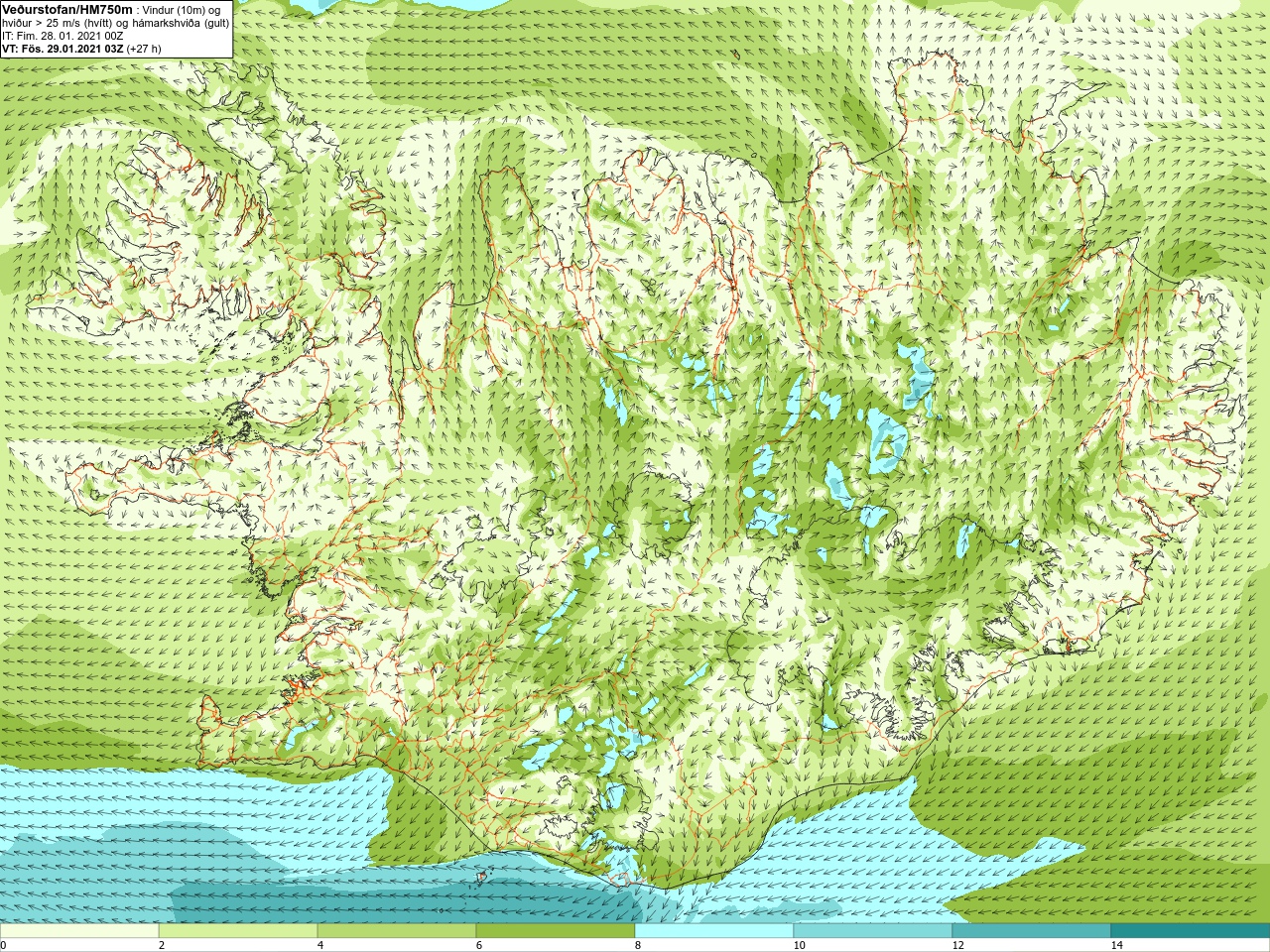Viewport: 1270px width, 952px height.
Task: Click the dark teal legend band above 14
Action: [x=1191, y=931]
